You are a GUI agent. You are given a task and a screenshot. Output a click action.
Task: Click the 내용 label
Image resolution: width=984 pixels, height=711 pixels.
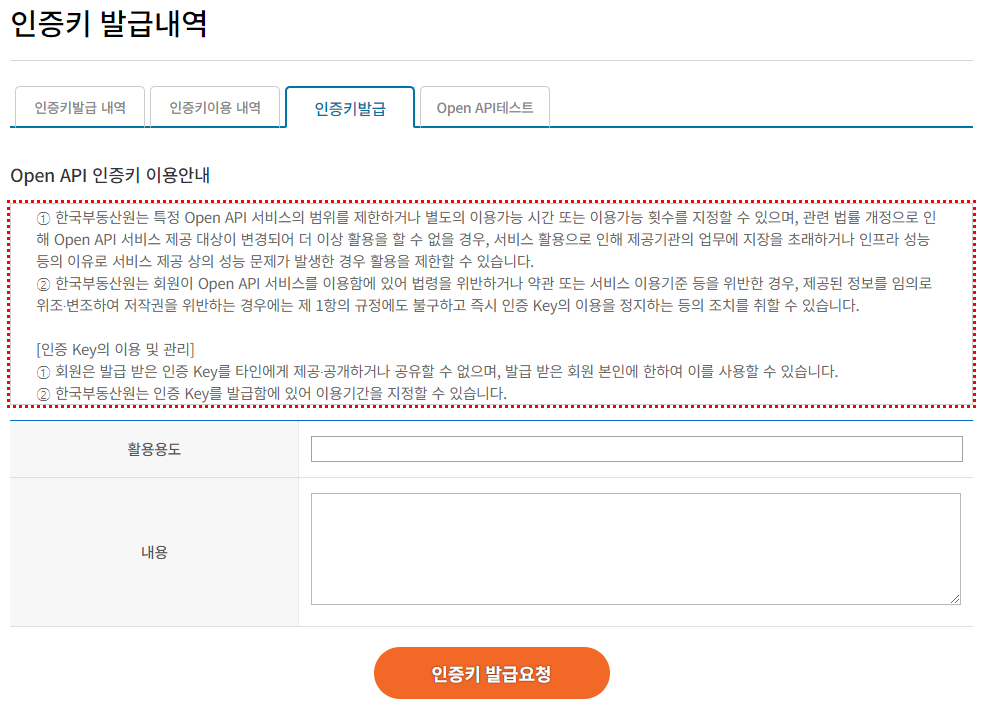[154, 552]
